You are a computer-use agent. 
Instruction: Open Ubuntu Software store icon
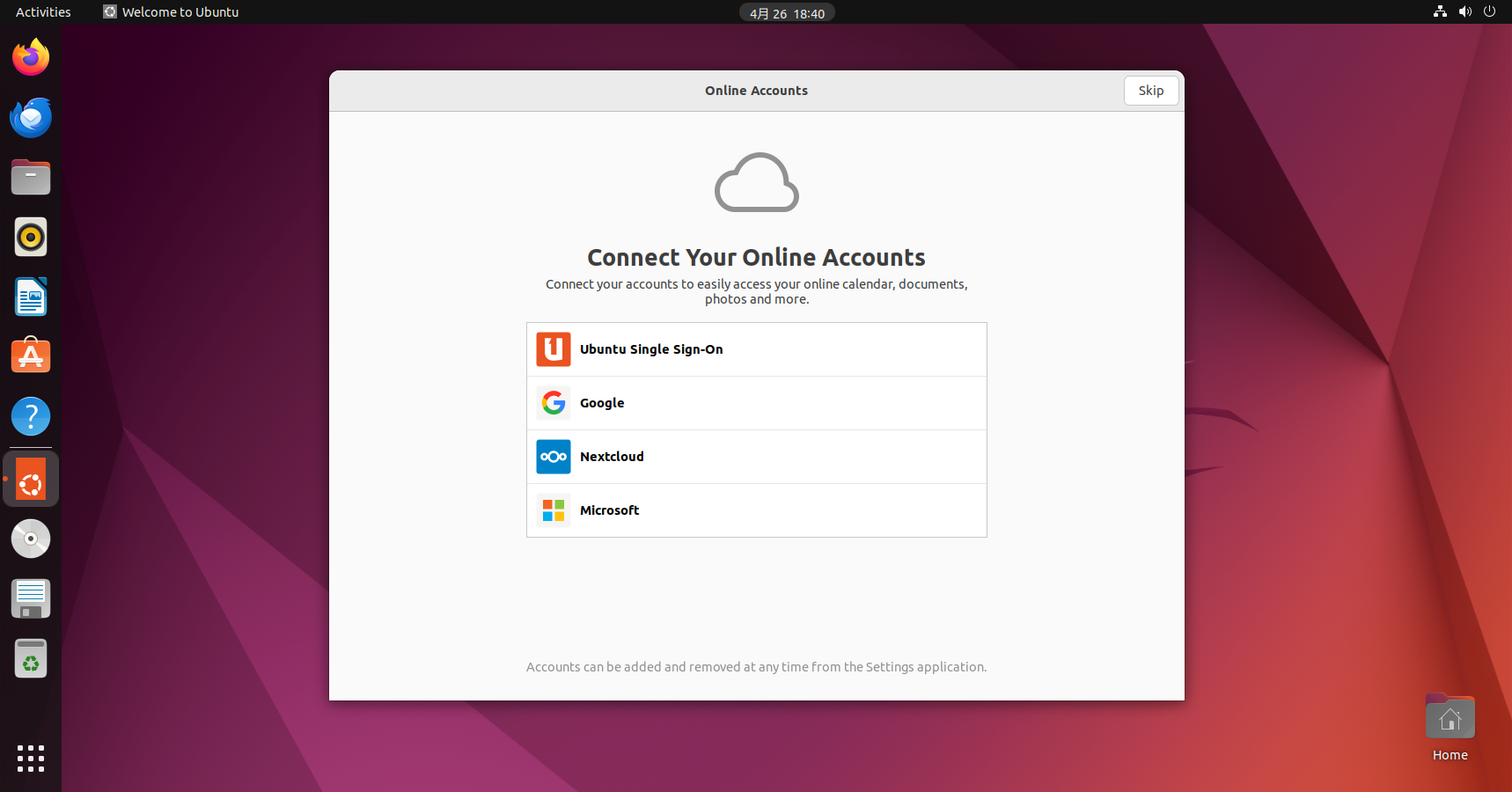pos(31,356)
